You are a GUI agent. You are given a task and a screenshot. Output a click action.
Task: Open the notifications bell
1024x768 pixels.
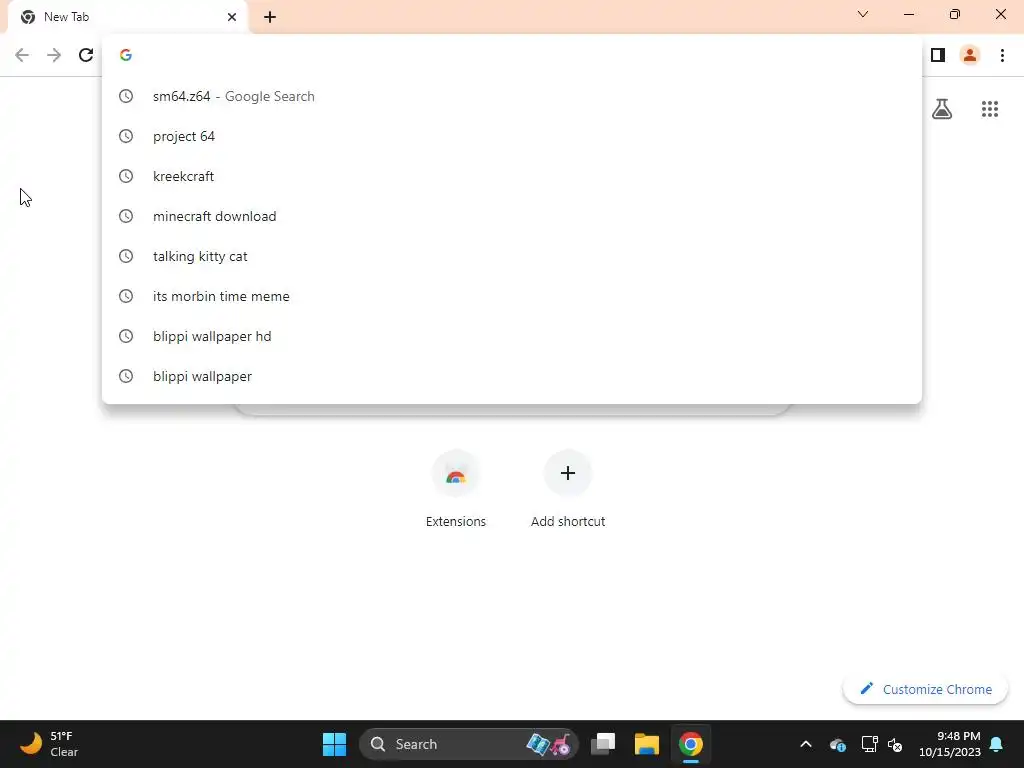pos(996,744)
